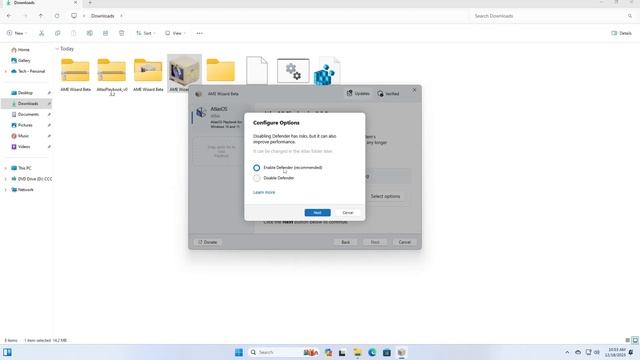The image size is (640, 360).
Task: Open the Learn more link
Action: point(264,192)
